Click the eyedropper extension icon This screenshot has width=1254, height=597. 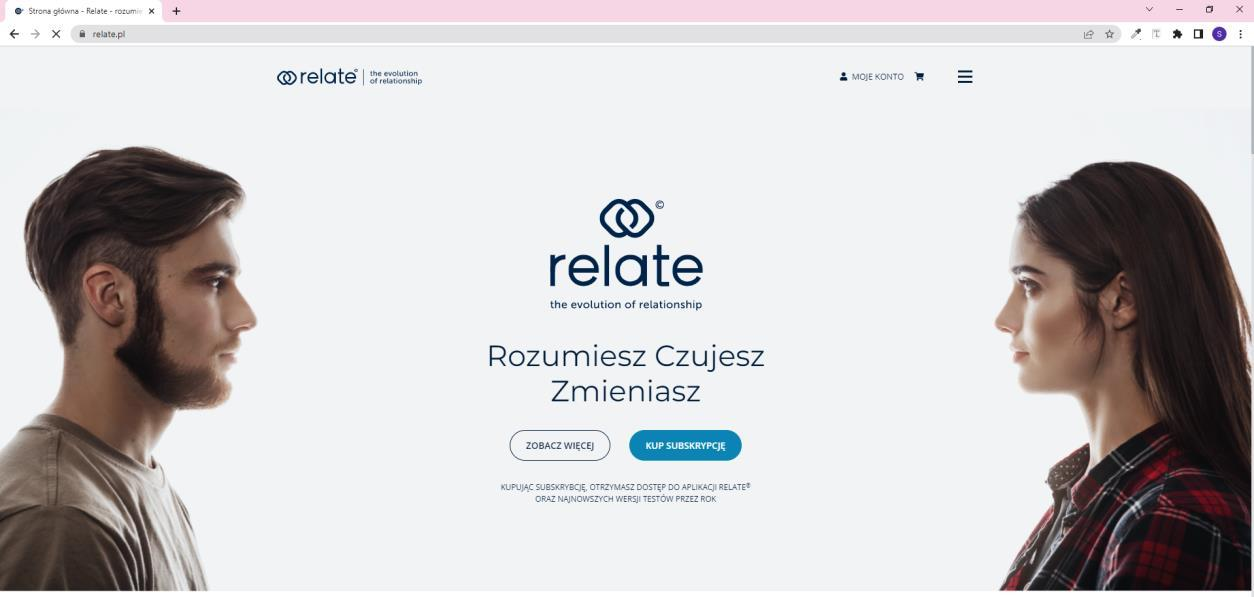[x=1137, y=33]
